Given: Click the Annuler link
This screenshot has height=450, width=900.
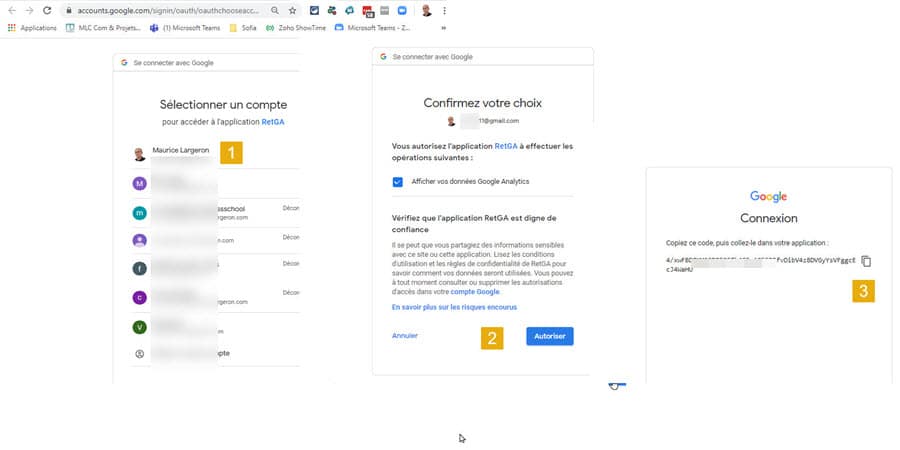Looking at the screenshot, I should point(405,335).
